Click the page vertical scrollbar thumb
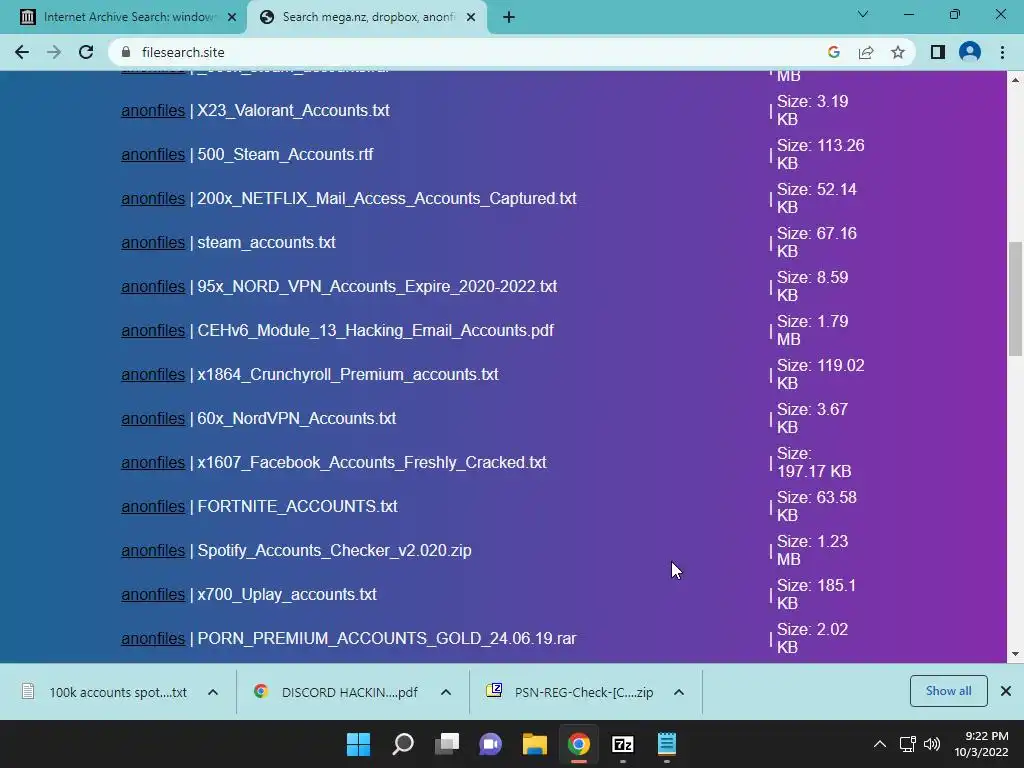 coord(1015,299)
